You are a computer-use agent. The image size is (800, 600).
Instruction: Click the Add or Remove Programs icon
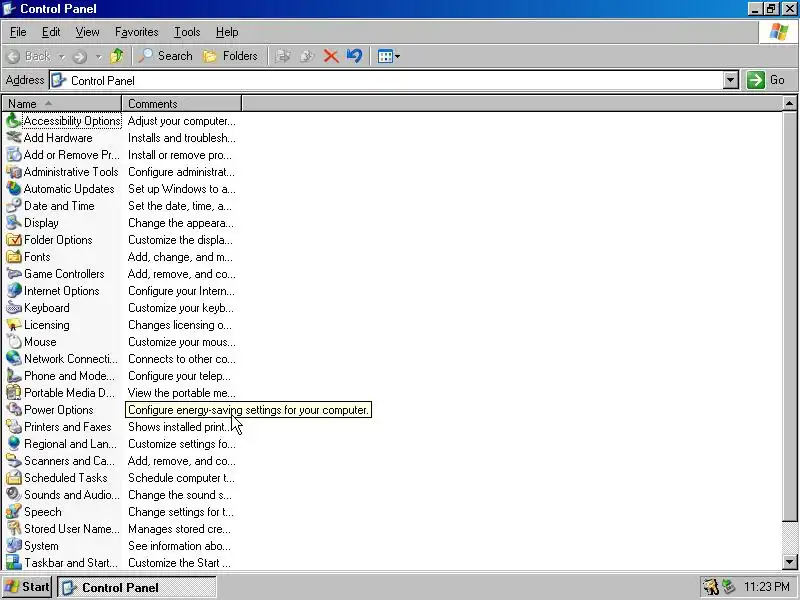click(x=13, y=155)
